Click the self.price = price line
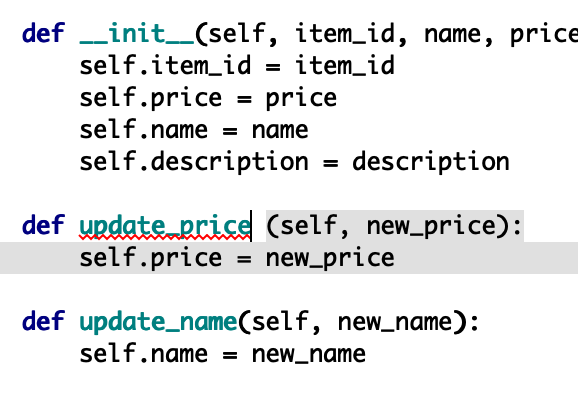This screenshot has width=578, height=404. [x=208, y=98]
